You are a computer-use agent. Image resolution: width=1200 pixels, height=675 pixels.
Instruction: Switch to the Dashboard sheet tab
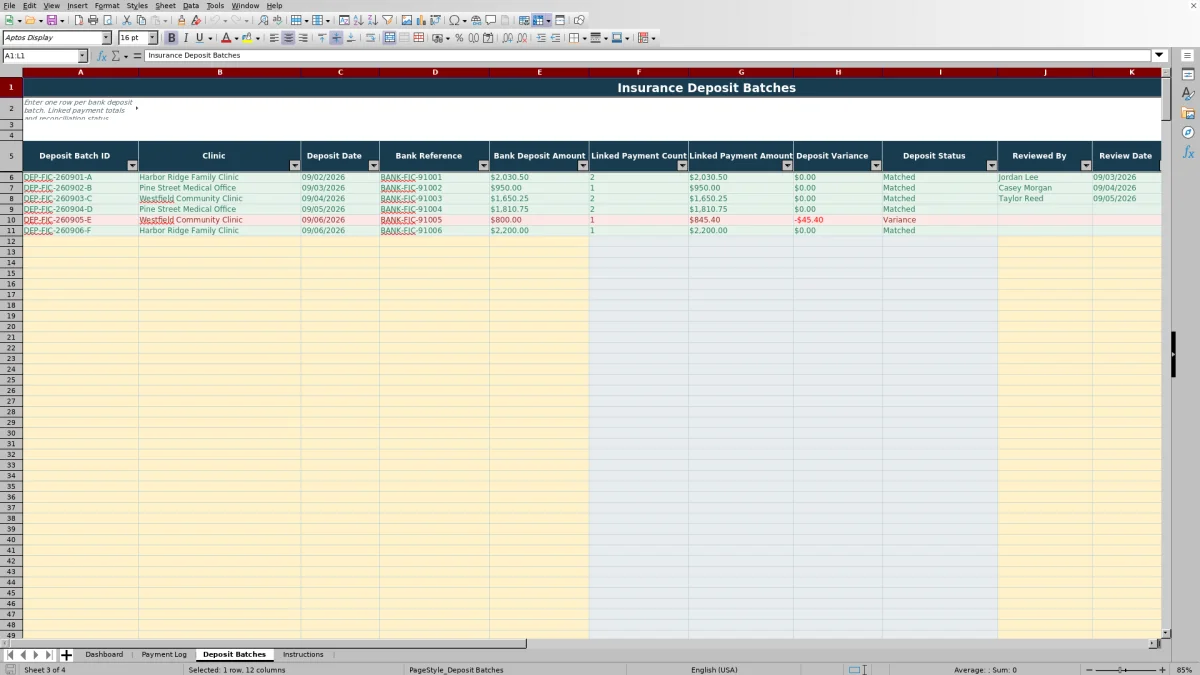pyautogui.click(x=104, y=655)
